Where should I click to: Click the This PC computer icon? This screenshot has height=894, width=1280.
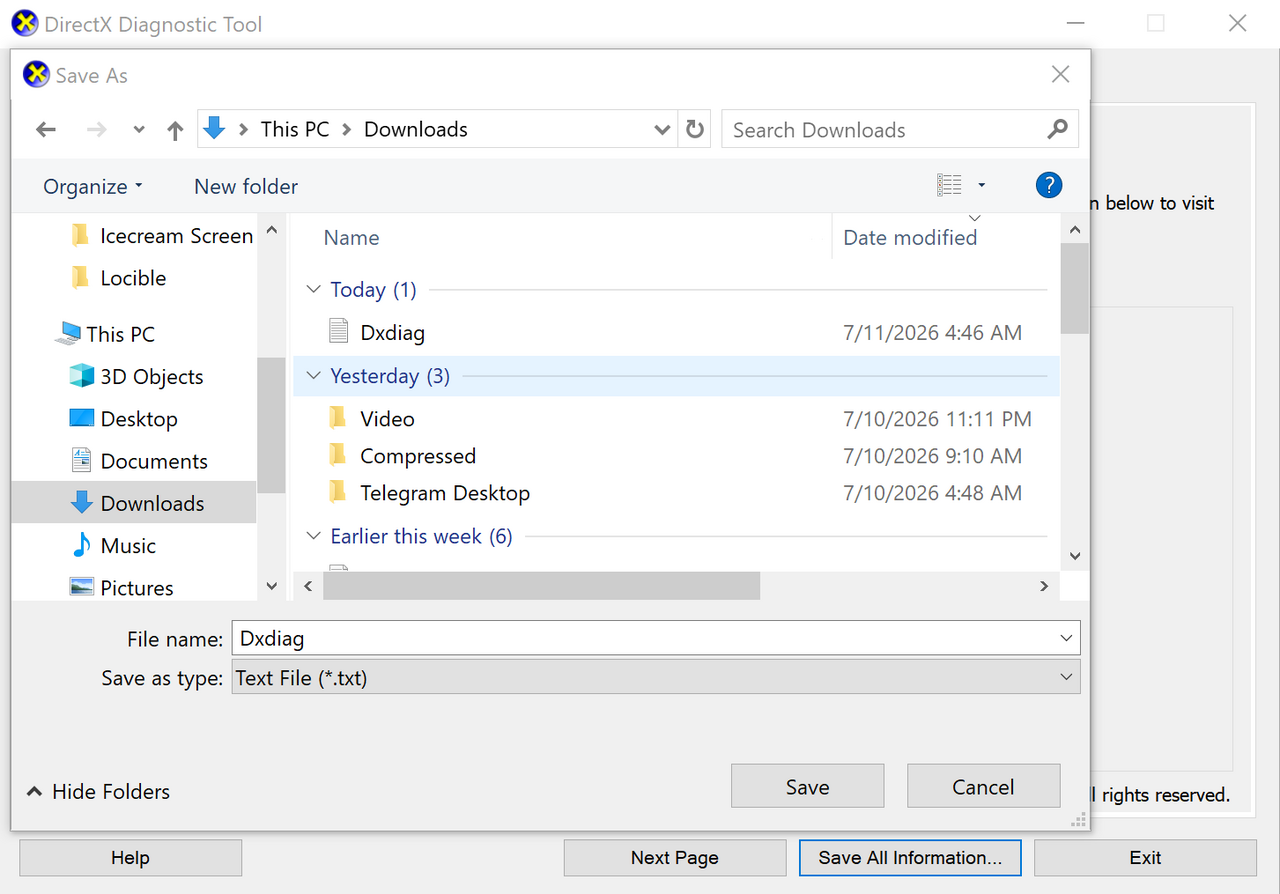(x=68, y=334)
